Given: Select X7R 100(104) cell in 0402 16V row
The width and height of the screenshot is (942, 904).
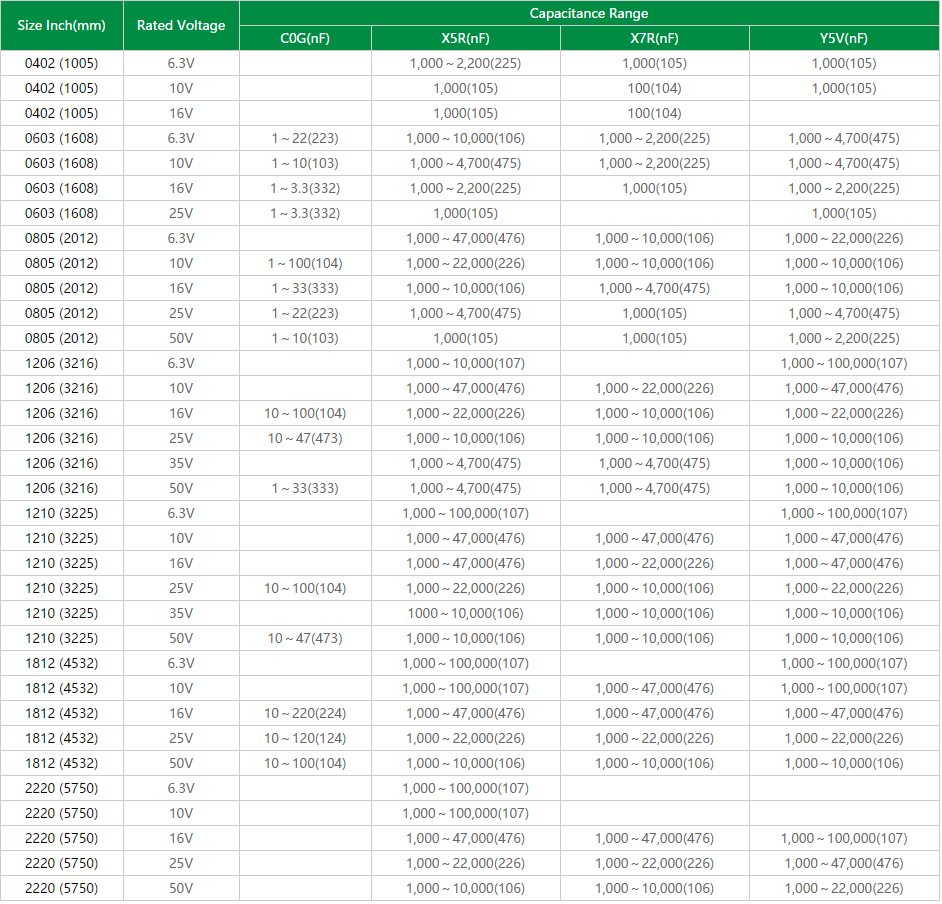Looking at the screenshot, I should click(654, 113).
